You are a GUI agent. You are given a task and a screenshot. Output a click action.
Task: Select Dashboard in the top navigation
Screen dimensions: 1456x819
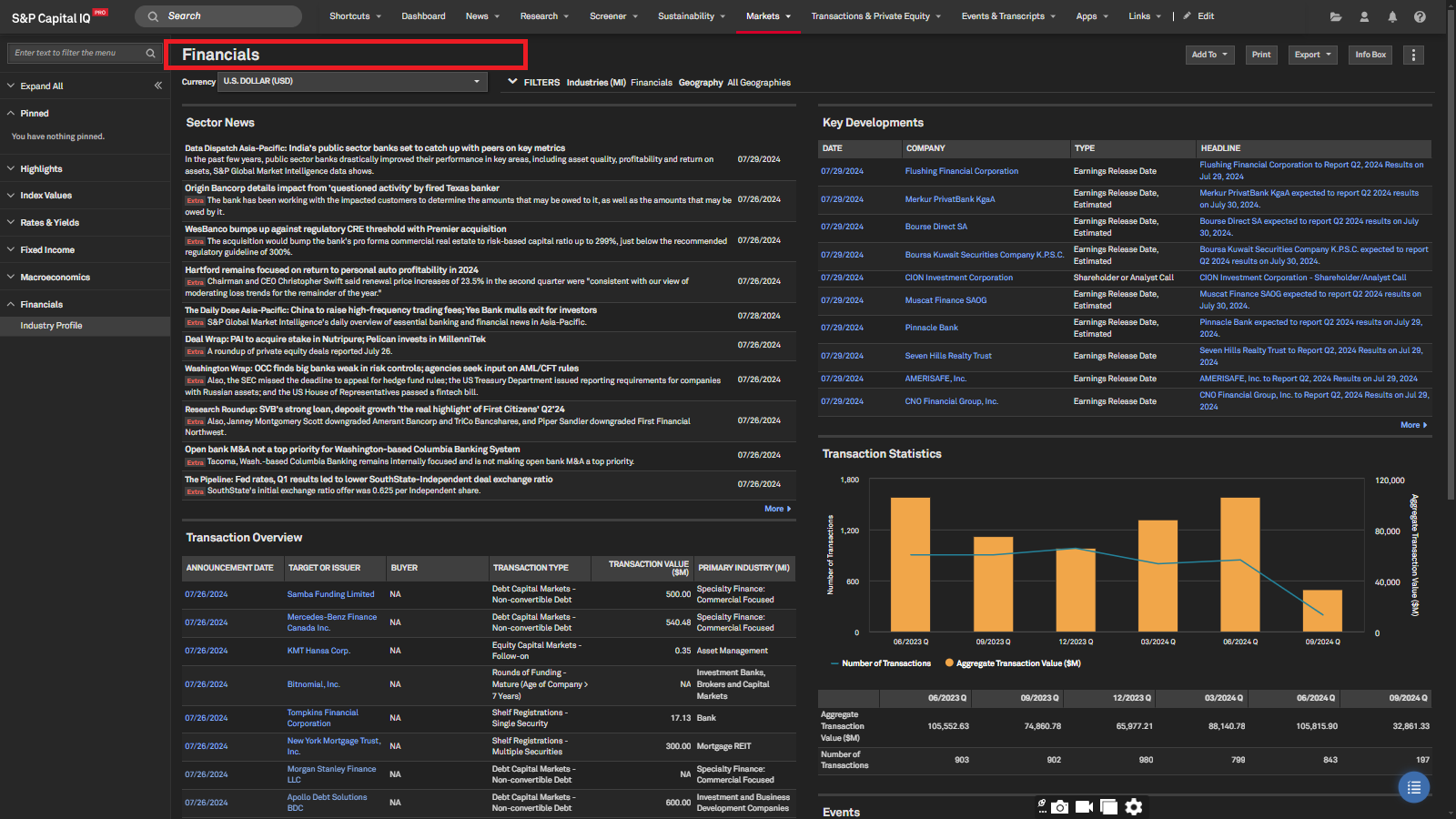tap(423, 16)
